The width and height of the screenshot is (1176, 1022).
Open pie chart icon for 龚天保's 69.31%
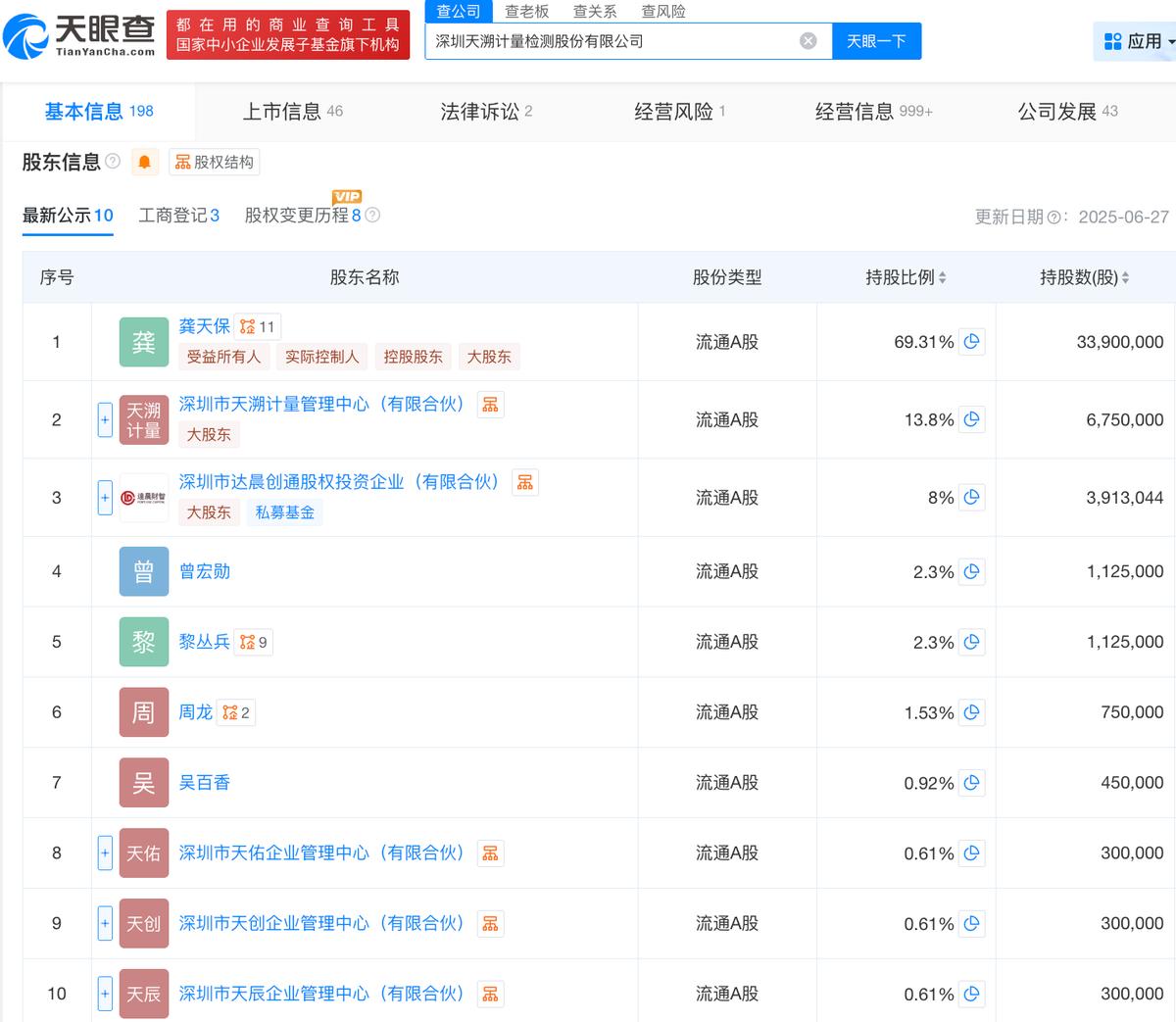click(x=971, y=342)
